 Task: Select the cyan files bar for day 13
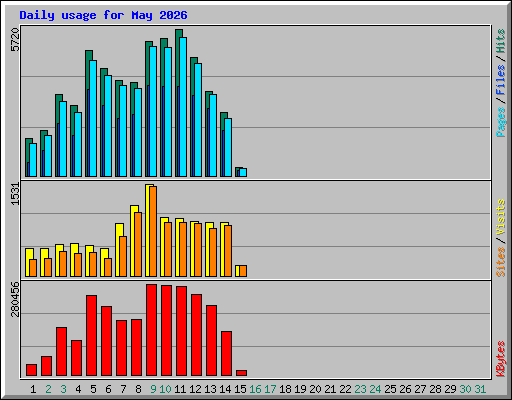tap(213, 135)
